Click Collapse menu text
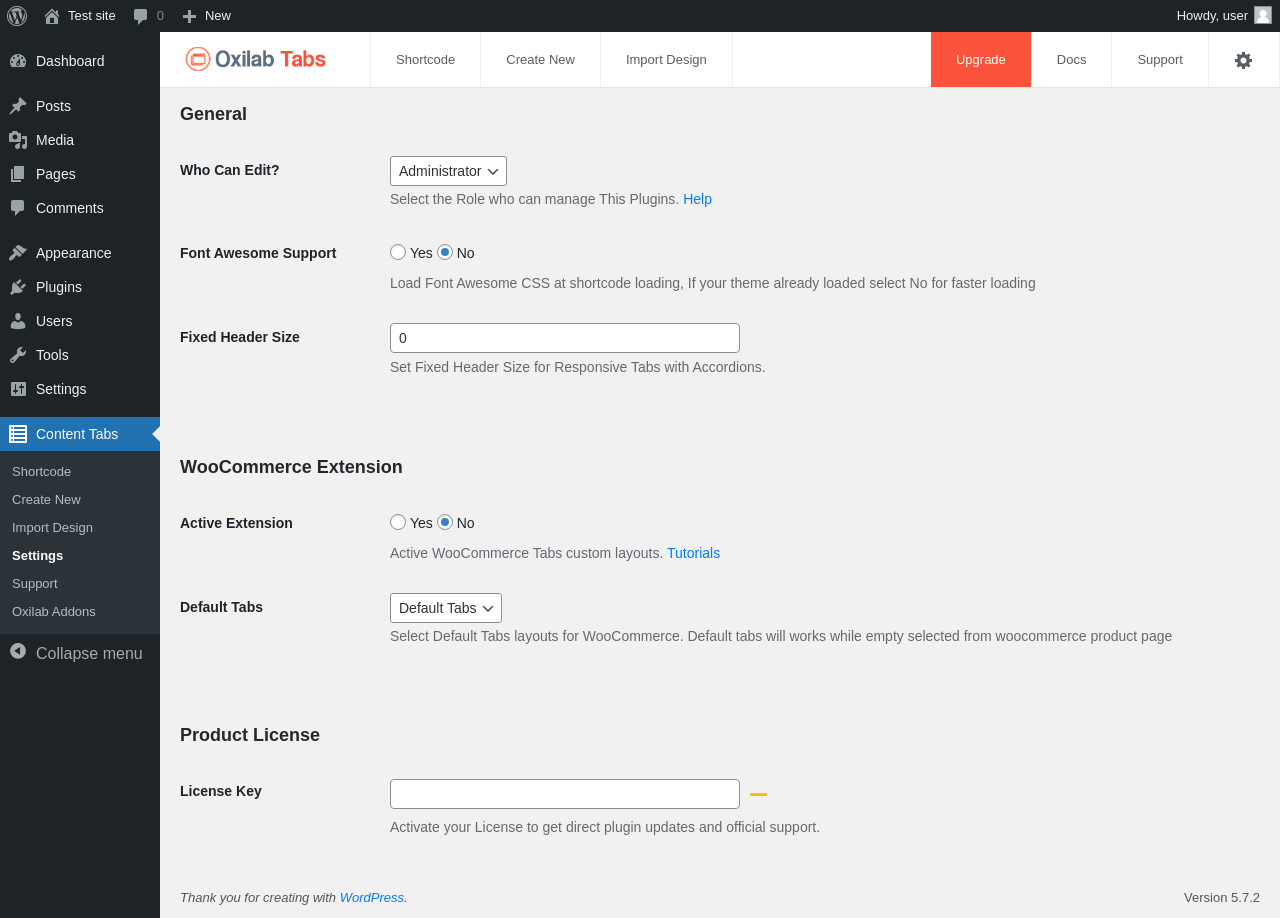 89,653
